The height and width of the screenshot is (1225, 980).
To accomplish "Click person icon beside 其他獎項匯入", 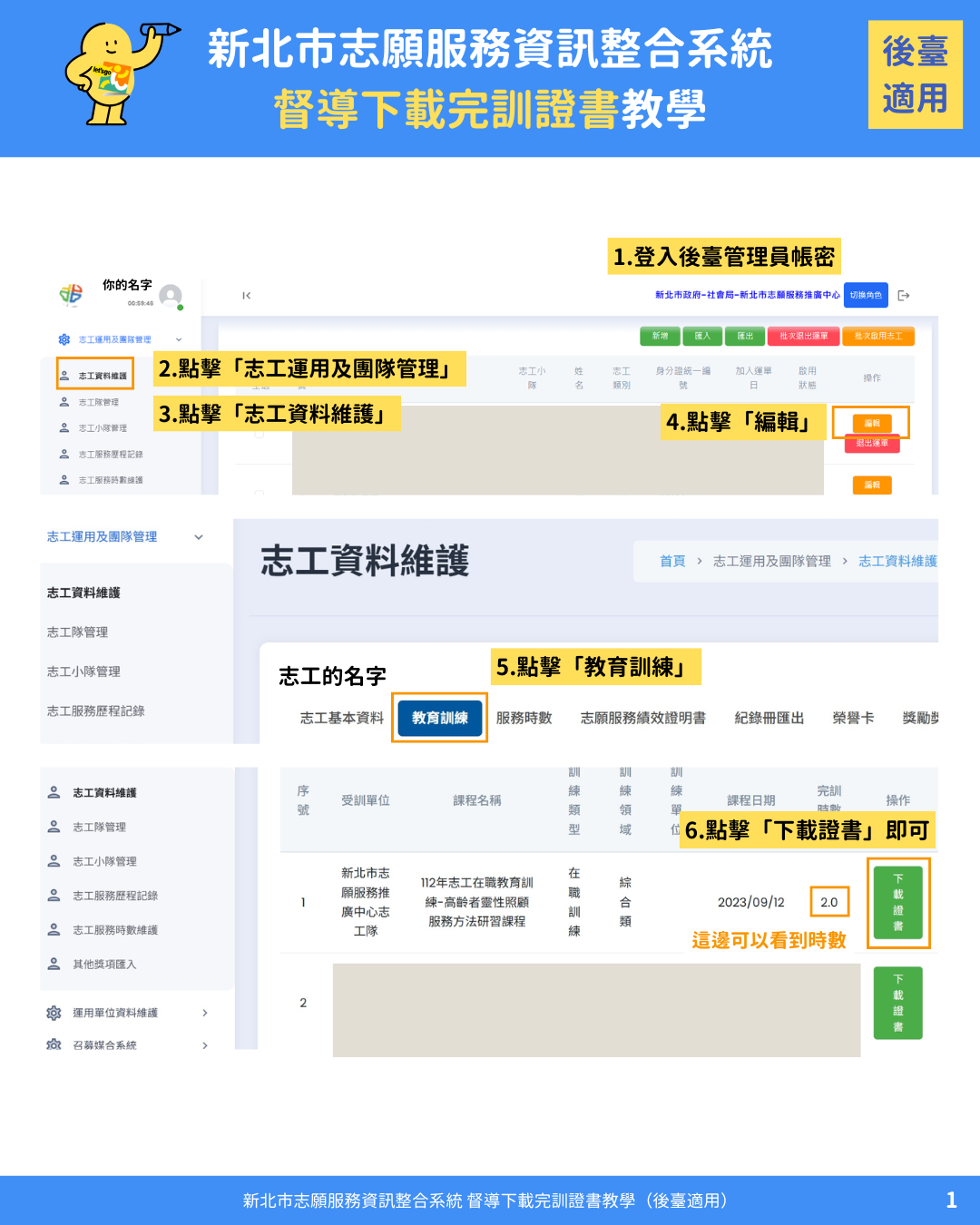I will pyautogui.click(x=54, y=965).
